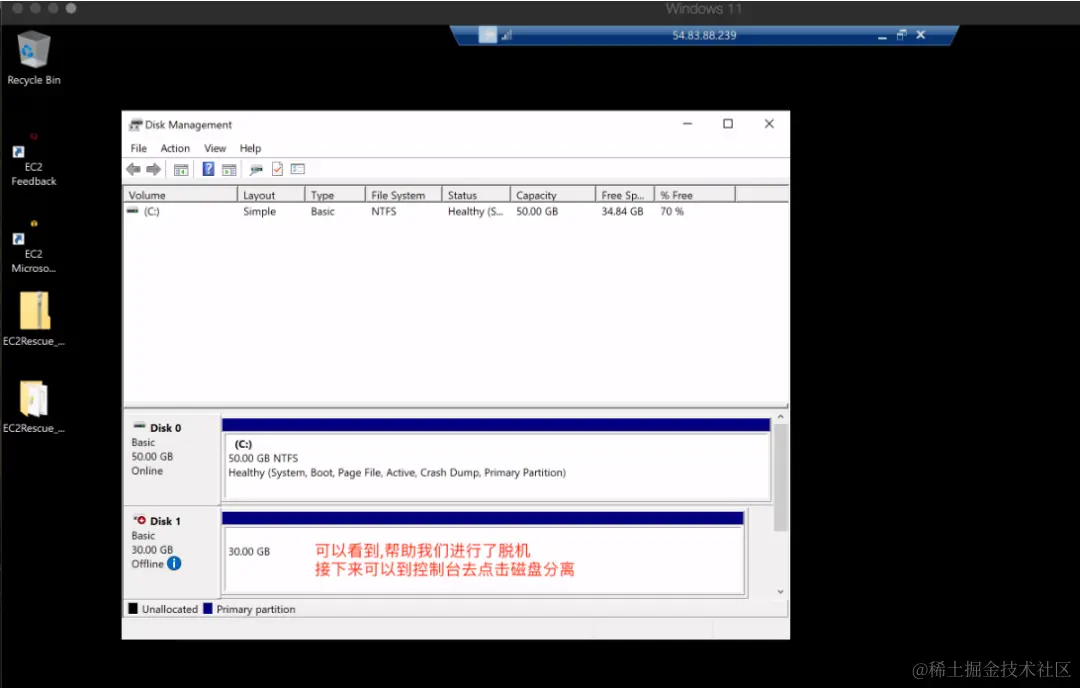Click the Disk 1 offline status icon

tap(140, 520)
